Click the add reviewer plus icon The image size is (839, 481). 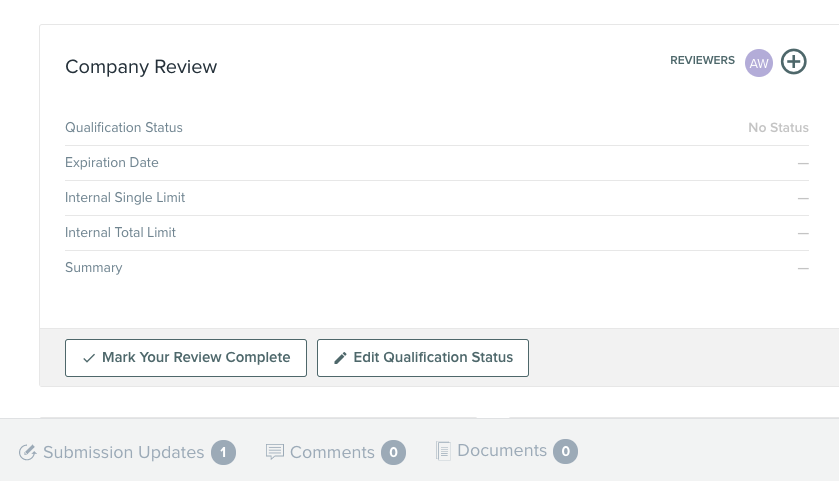pyautogui.click(x=793, y=62)
